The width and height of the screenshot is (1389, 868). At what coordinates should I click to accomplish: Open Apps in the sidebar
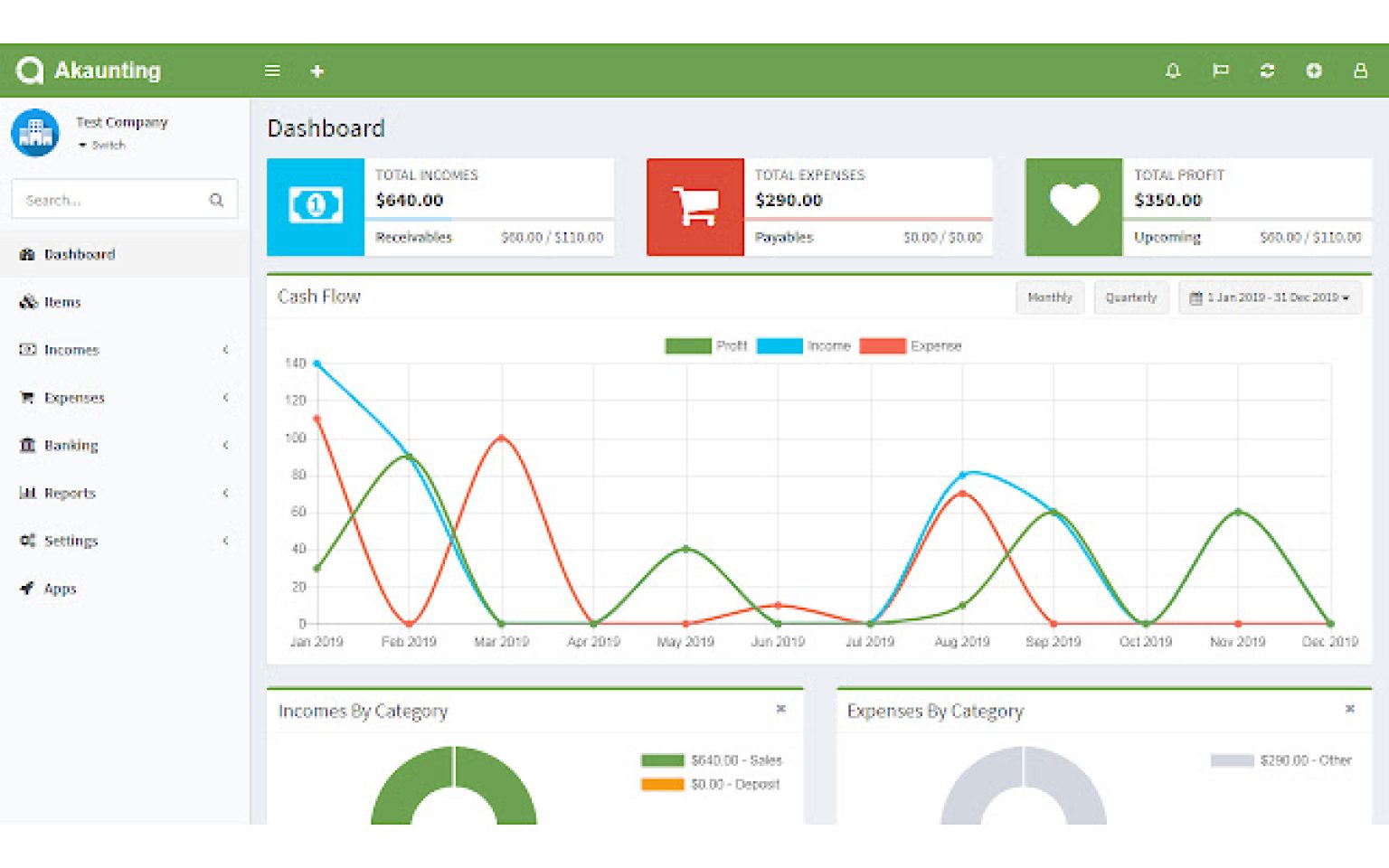[x=60, y=589]
